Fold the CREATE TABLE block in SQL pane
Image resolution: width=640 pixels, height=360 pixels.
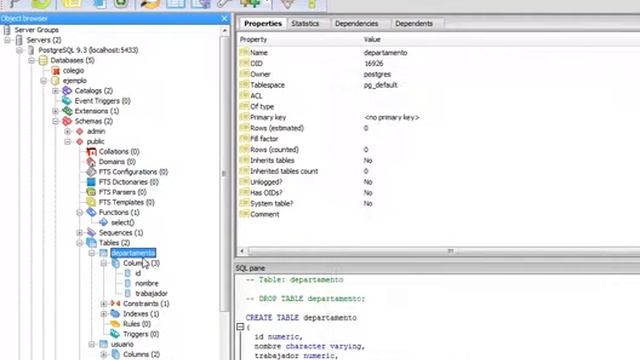click(240, 327)
